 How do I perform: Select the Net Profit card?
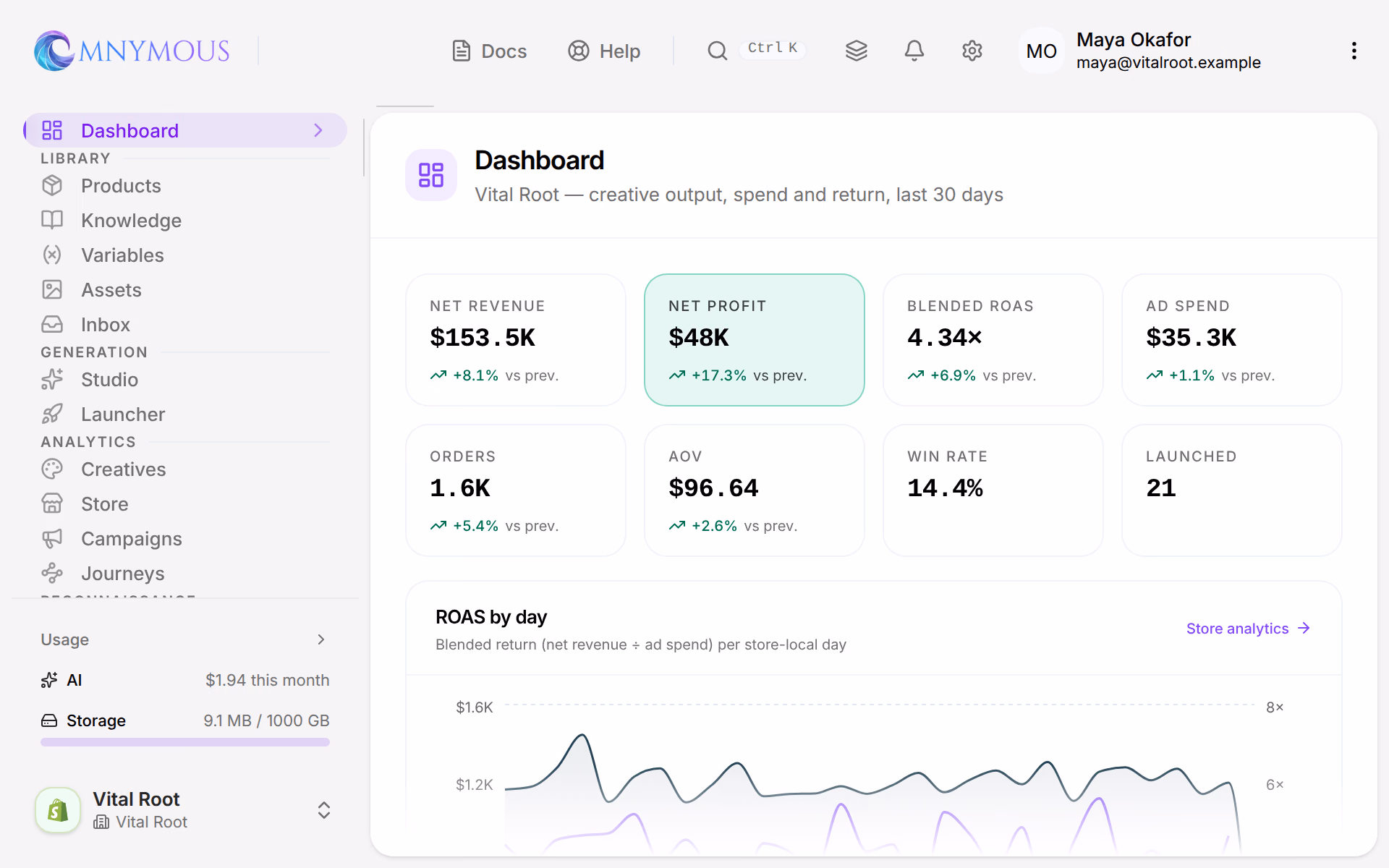click(x=755, y=340)
